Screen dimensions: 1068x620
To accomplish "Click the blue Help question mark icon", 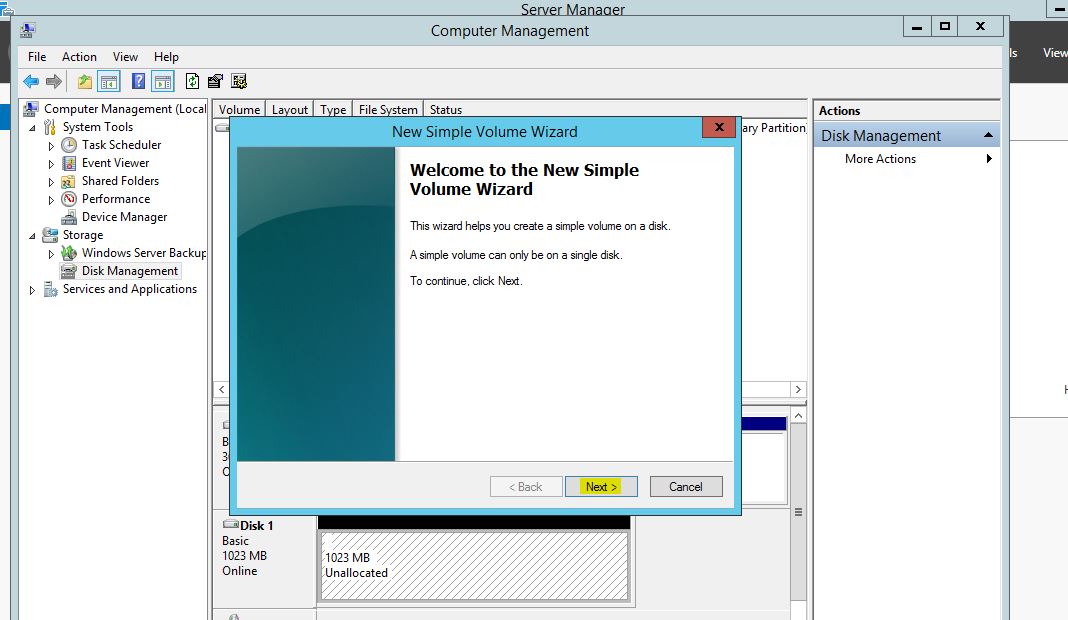I will point(139,82).
